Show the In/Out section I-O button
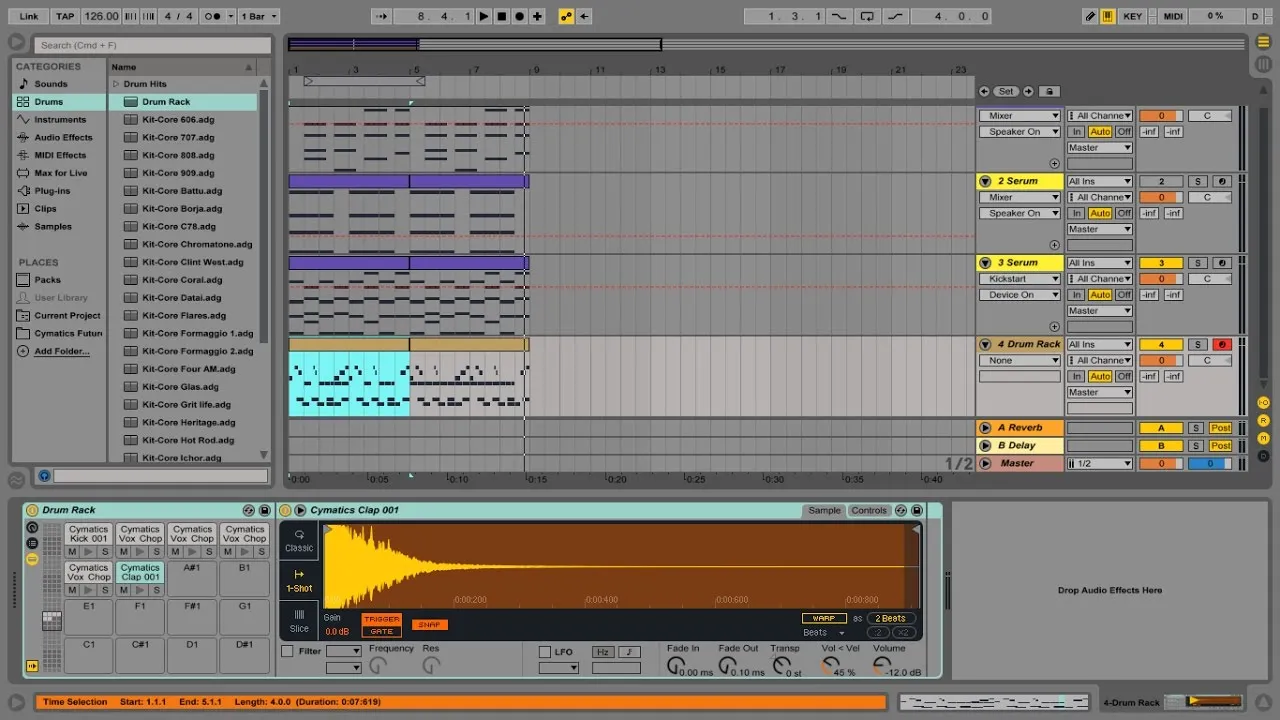Screen dimensions: 1280x720 coord(1264,402)
